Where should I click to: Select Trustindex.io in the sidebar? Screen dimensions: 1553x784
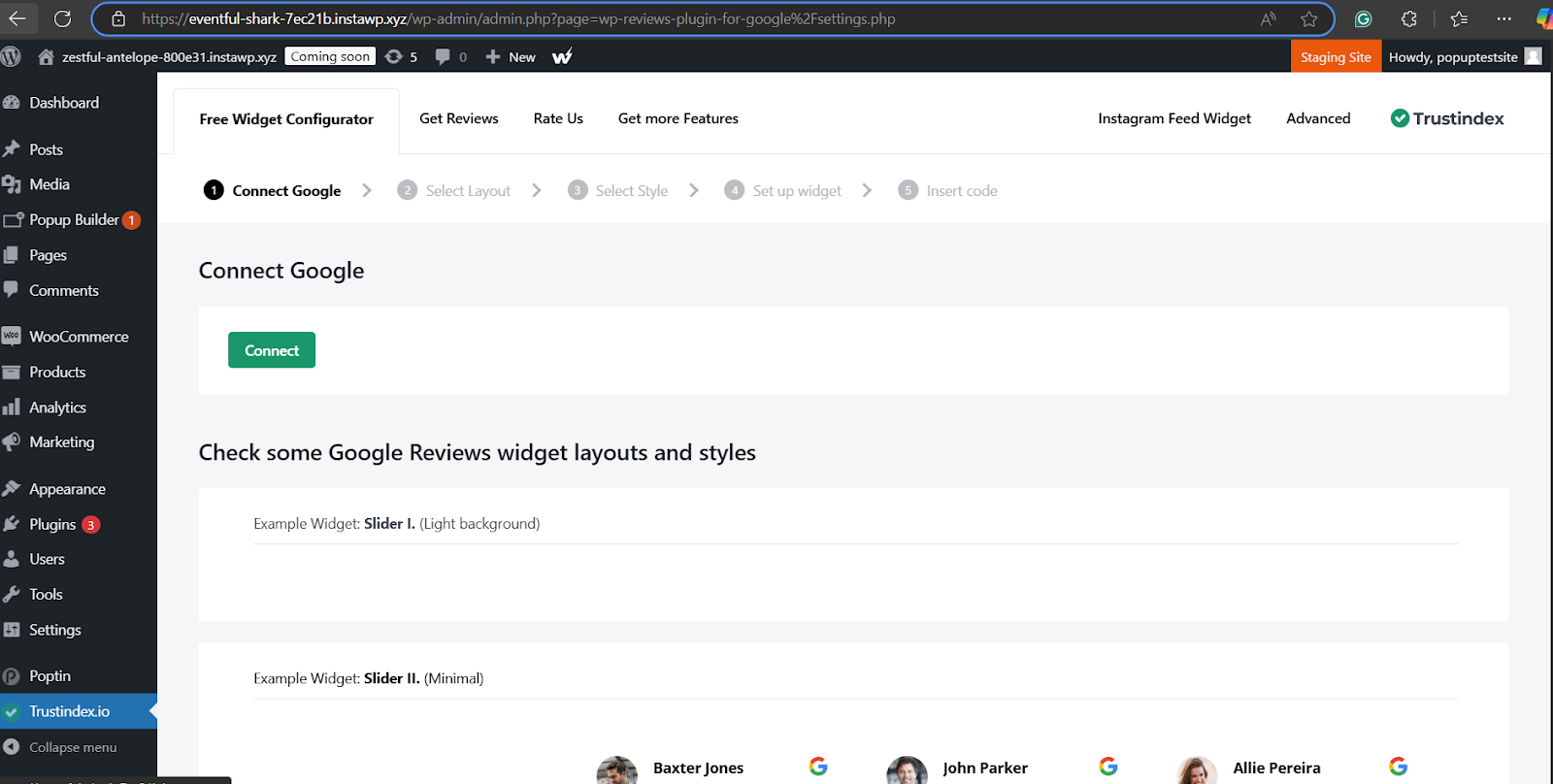(79, 711)
